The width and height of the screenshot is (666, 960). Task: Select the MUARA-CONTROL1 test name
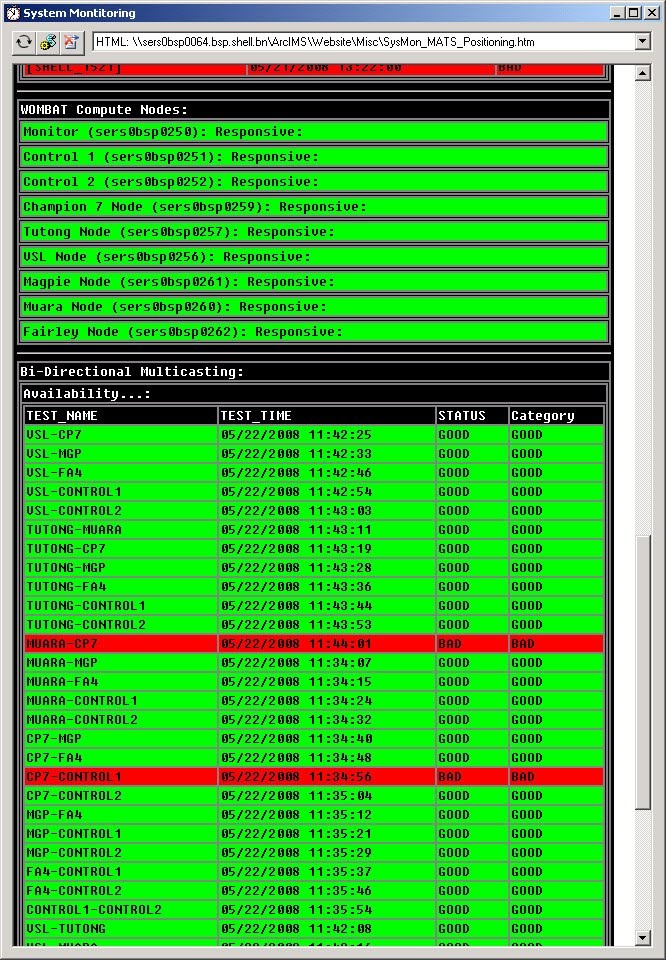tap(82, 700)
